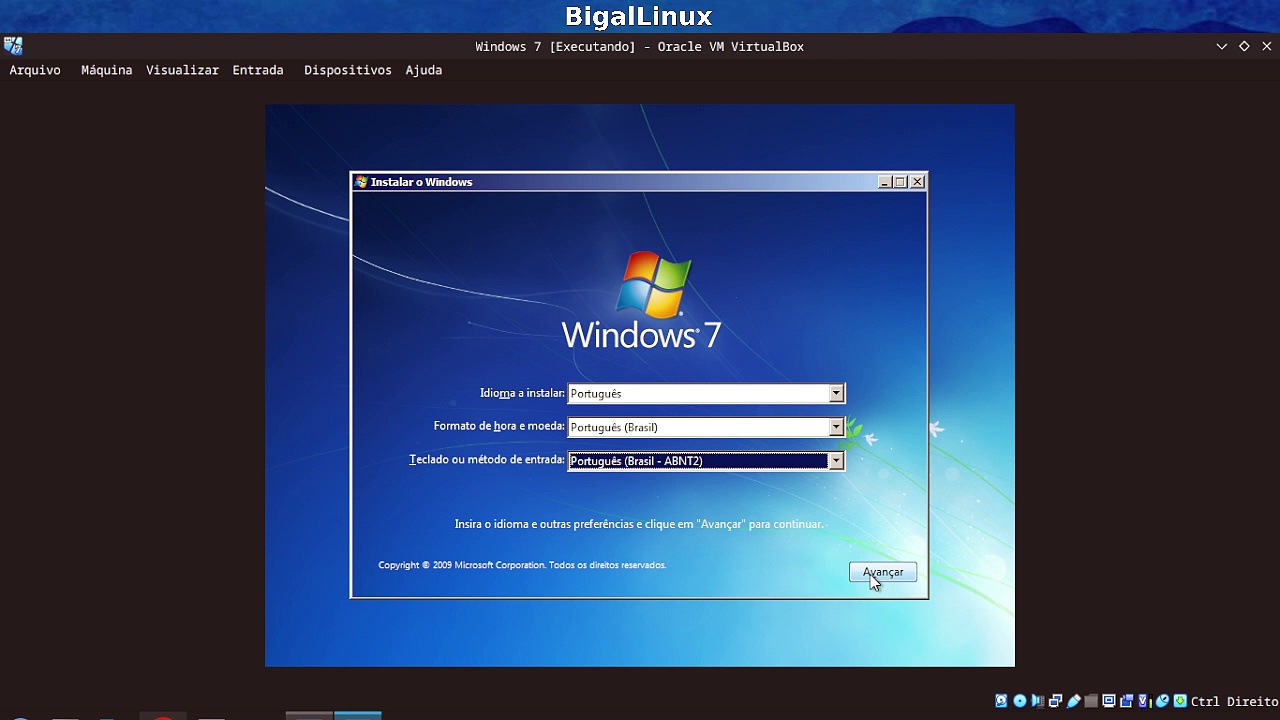This screenshot has height=720, width=1280.
Task: Click the optical disc status icon
Action: coord(1020,701)
